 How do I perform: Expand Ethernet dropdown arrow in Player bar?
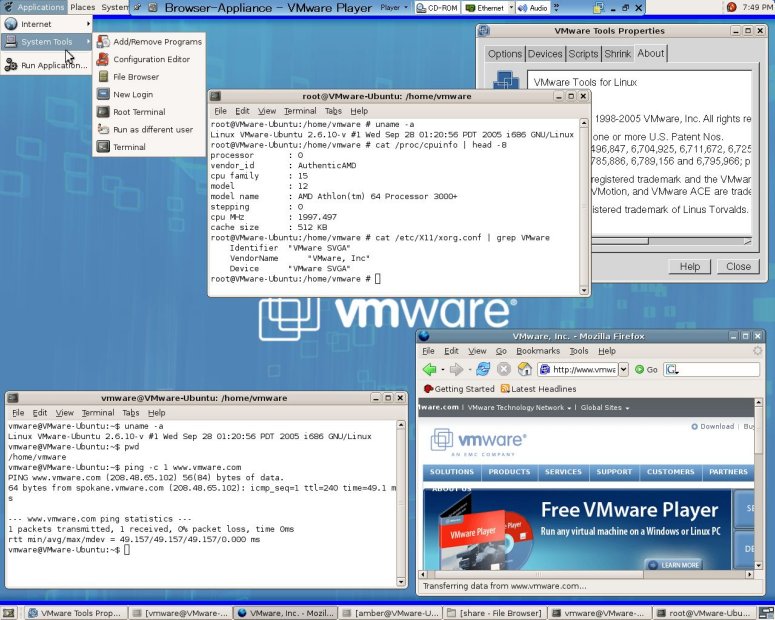pos(511,8)
